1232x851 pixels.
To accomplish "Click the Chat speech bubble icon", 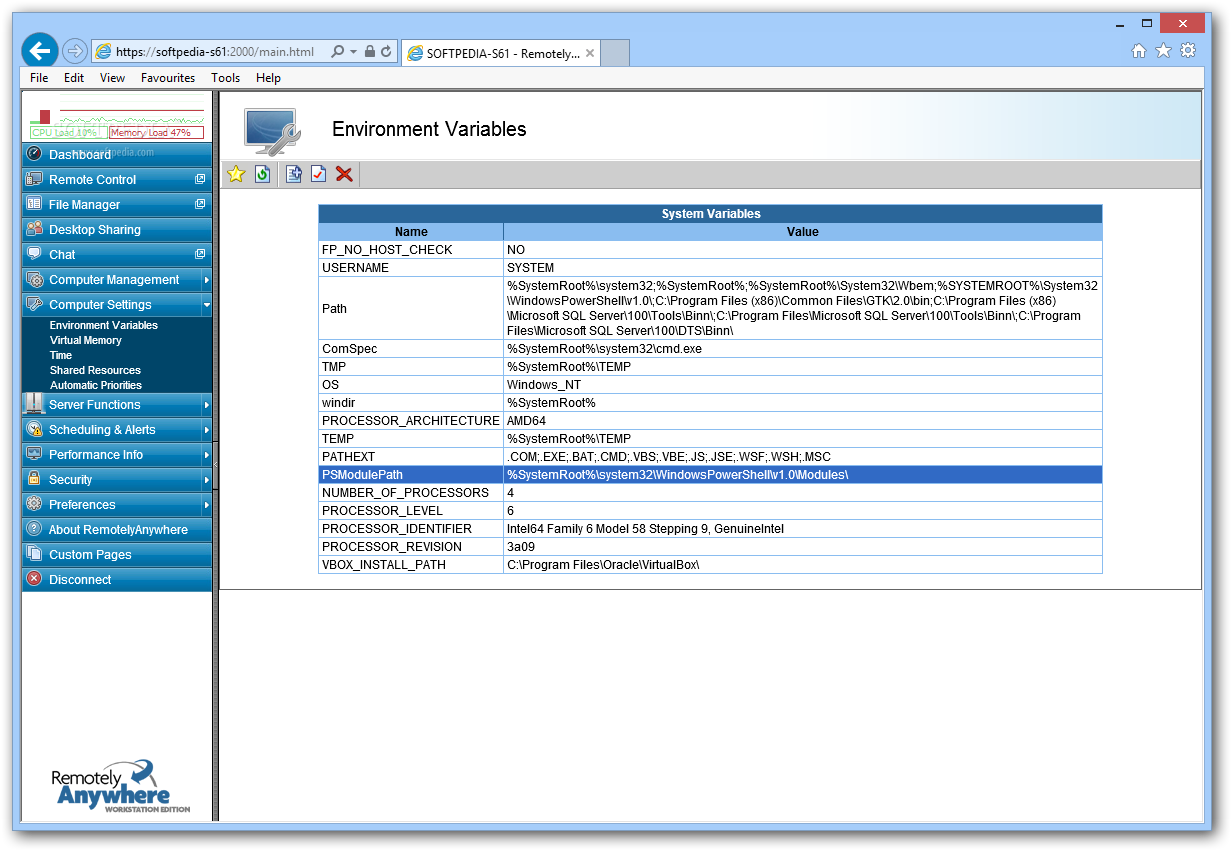I will pos(34,254).
